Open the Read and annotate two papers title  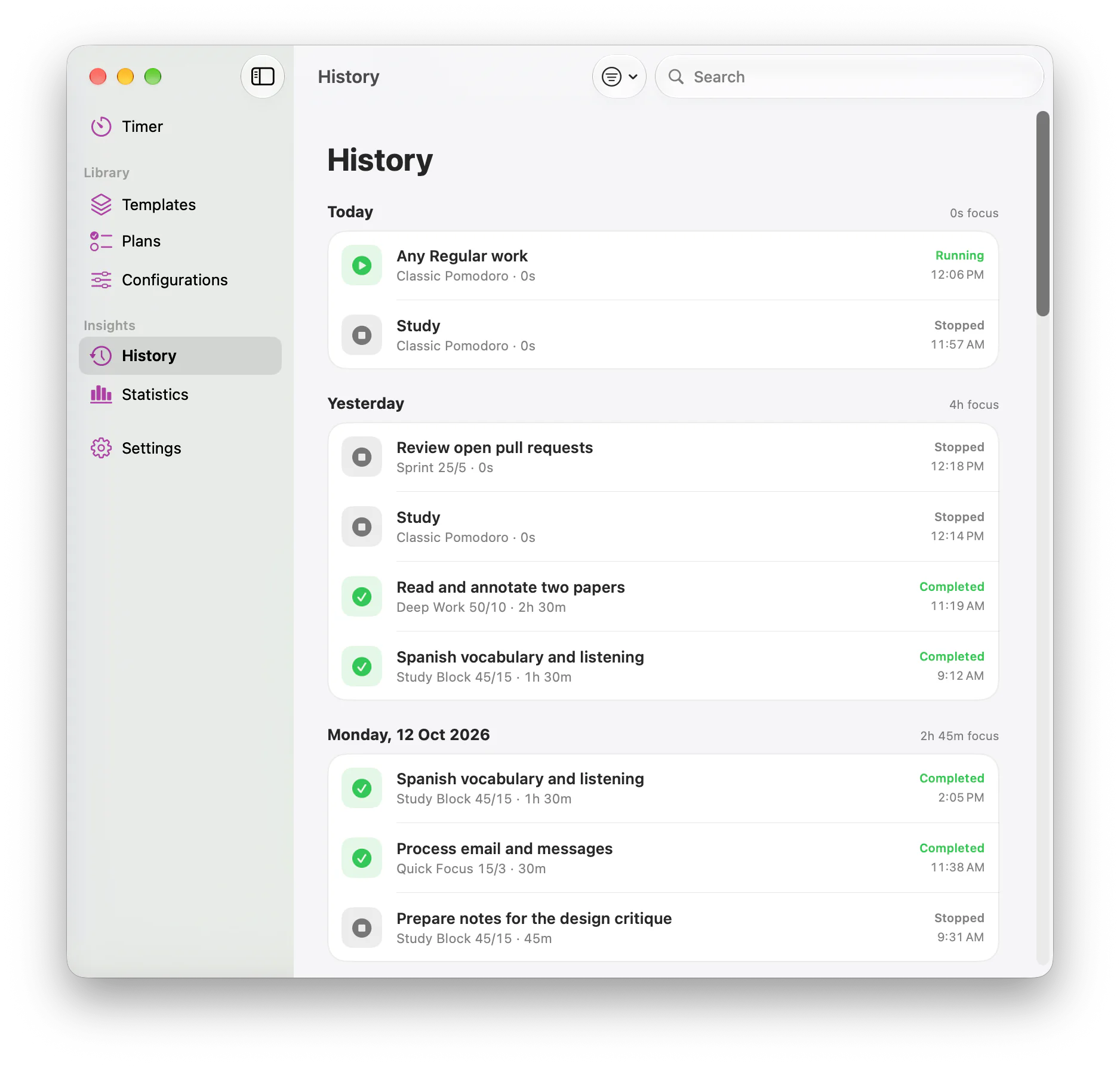(511, 587)
